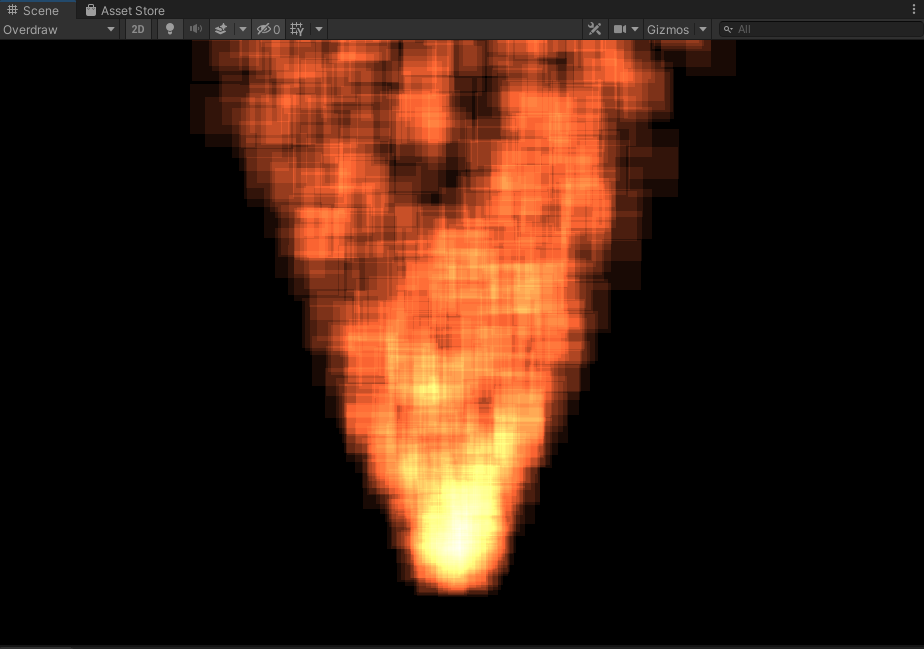
Task: Click the search magnifier icon
Action: 728,29
